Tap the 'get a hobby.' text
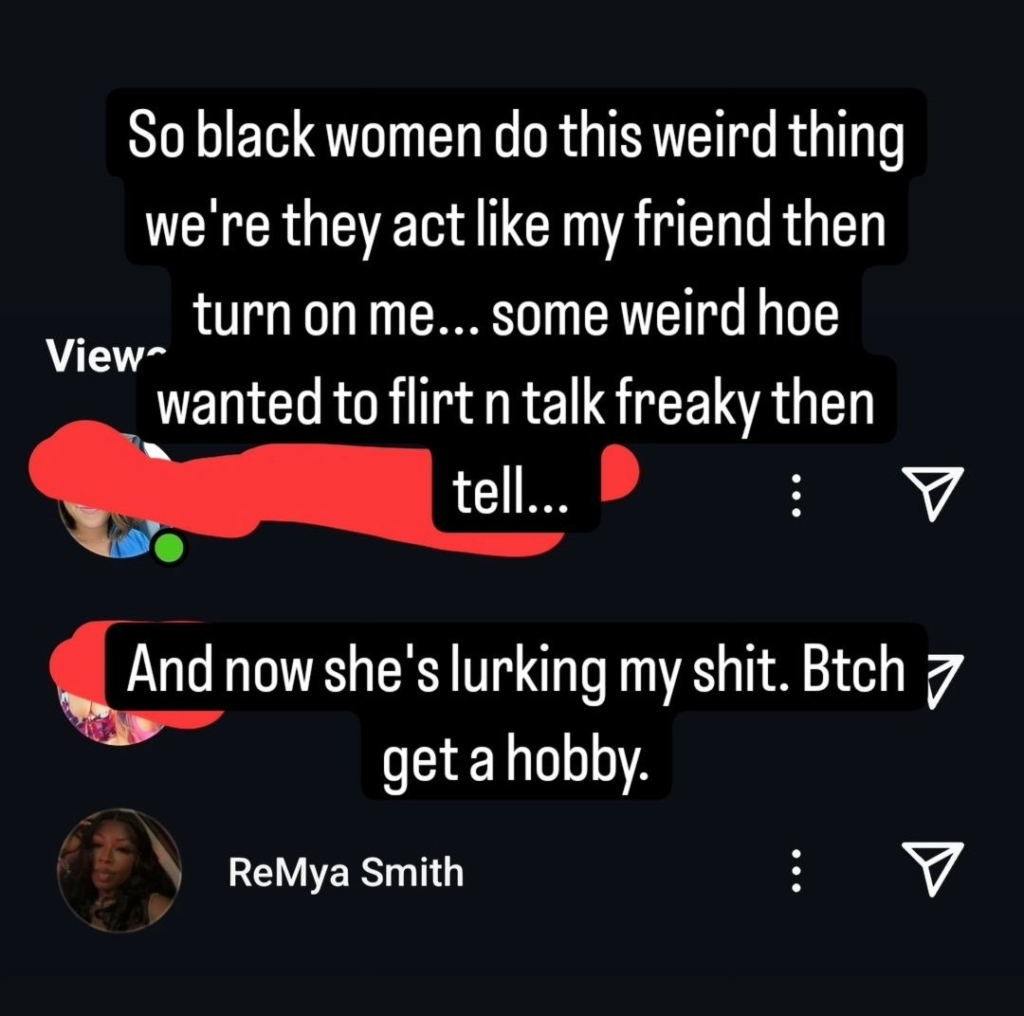Image resolution: width=1024 pixels, height=1016 pixels. (516, 757)
